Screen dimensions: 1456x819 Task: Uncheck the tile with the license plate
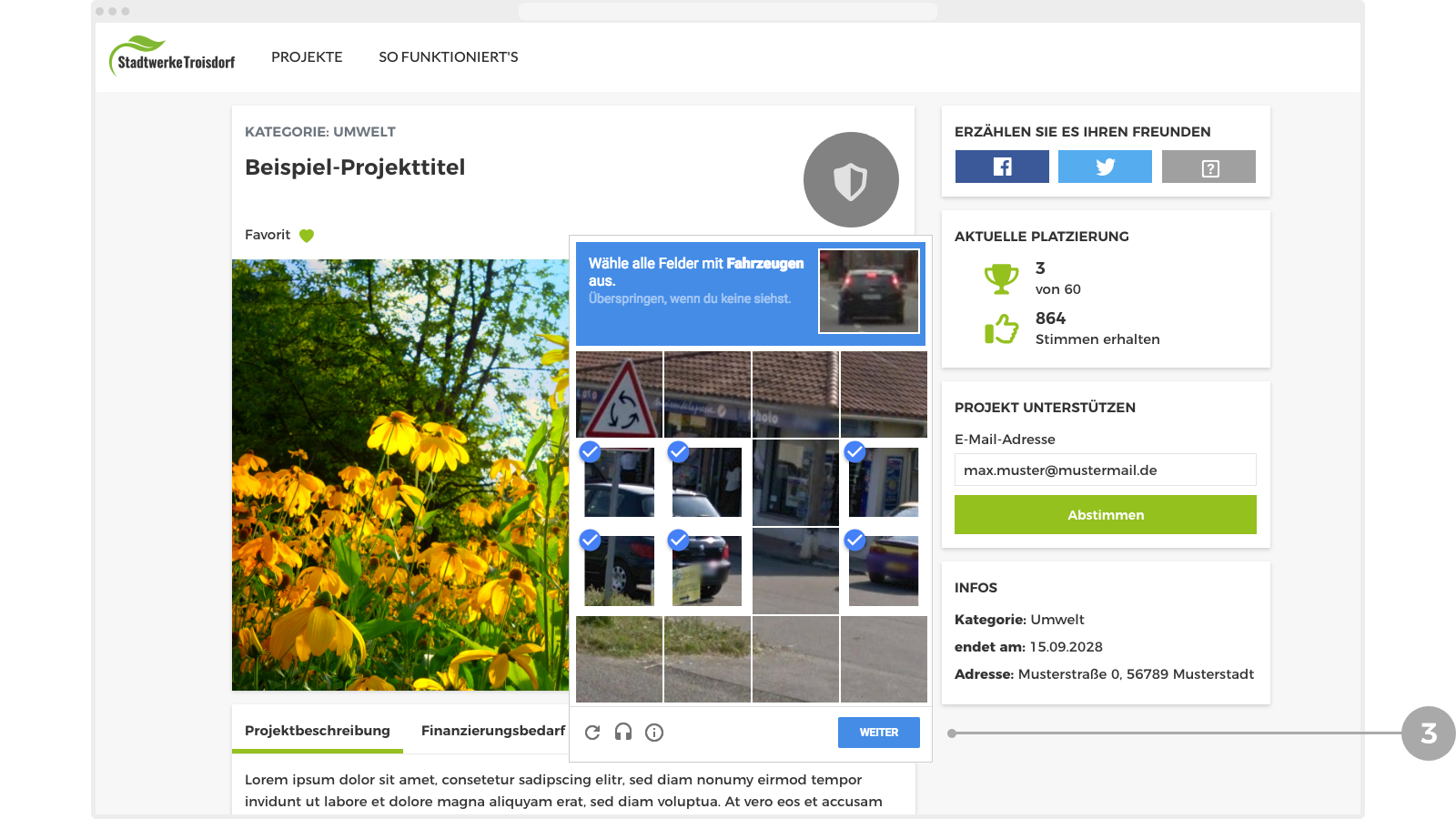click(x=707, y=571)
